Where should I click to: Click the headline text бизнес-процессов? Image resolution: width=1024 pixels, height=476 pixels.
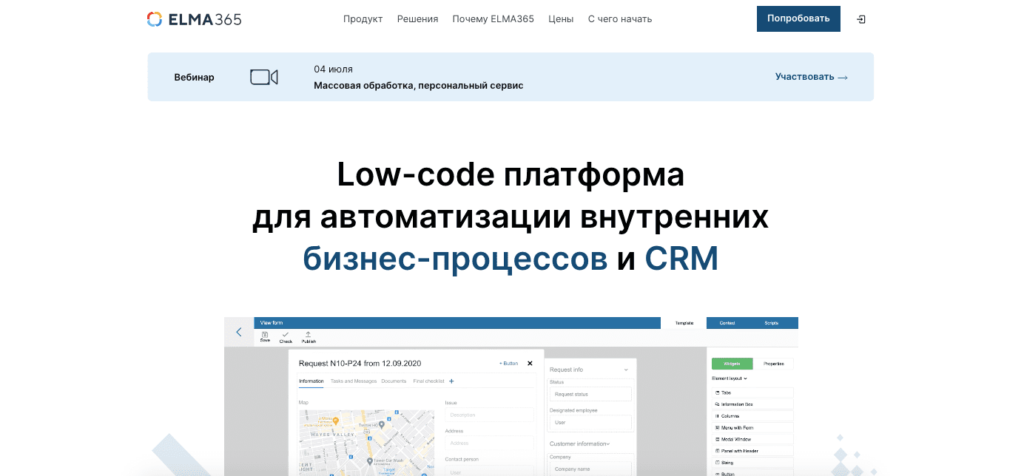pos(455,260)
